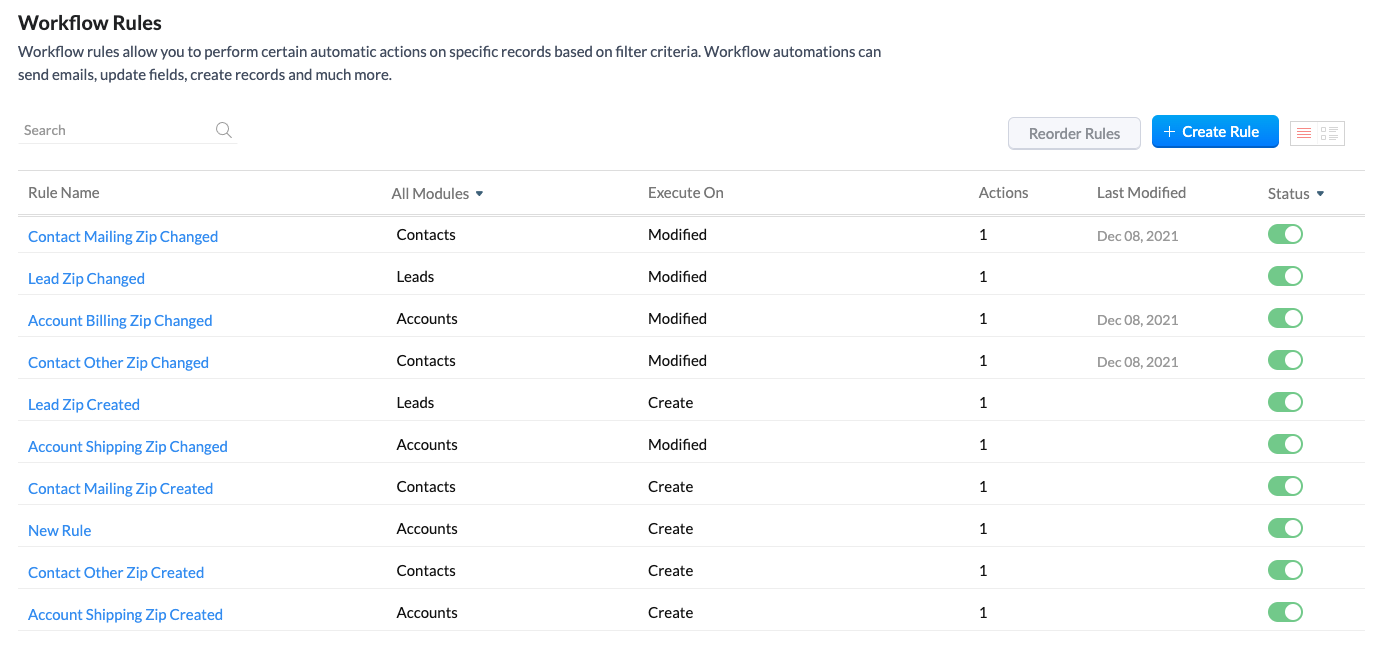The image size is (1385, 654).
Task: Click in the Search rules field
Action: pyautogui.click(x=115, y=130)
